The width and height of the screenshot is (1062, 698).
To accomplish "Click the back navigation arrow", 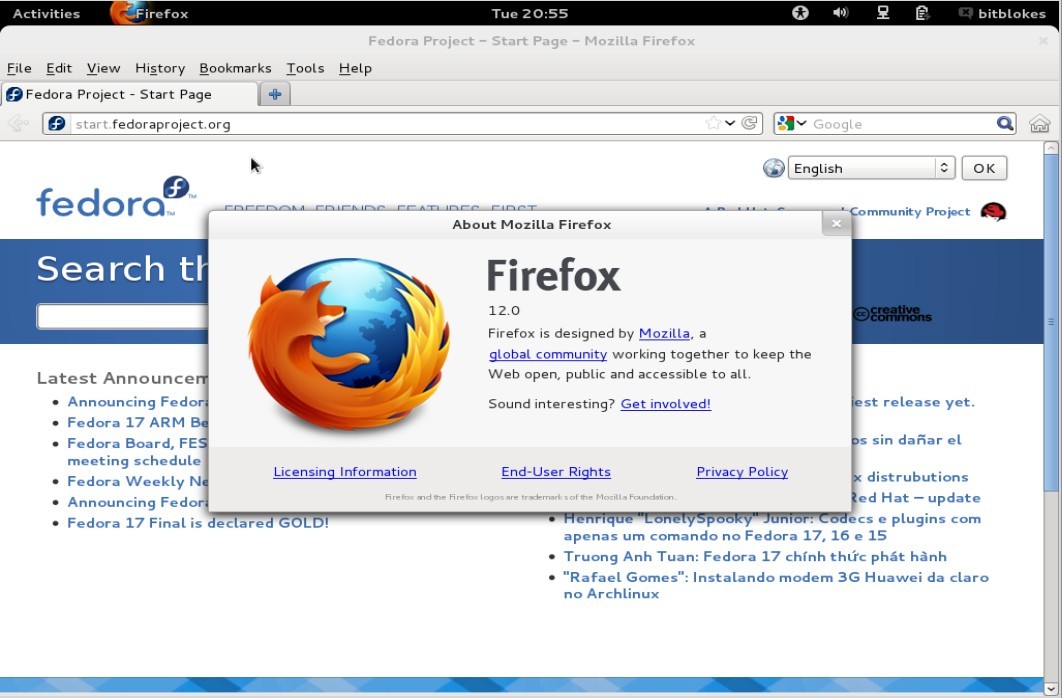I will 18,123.
